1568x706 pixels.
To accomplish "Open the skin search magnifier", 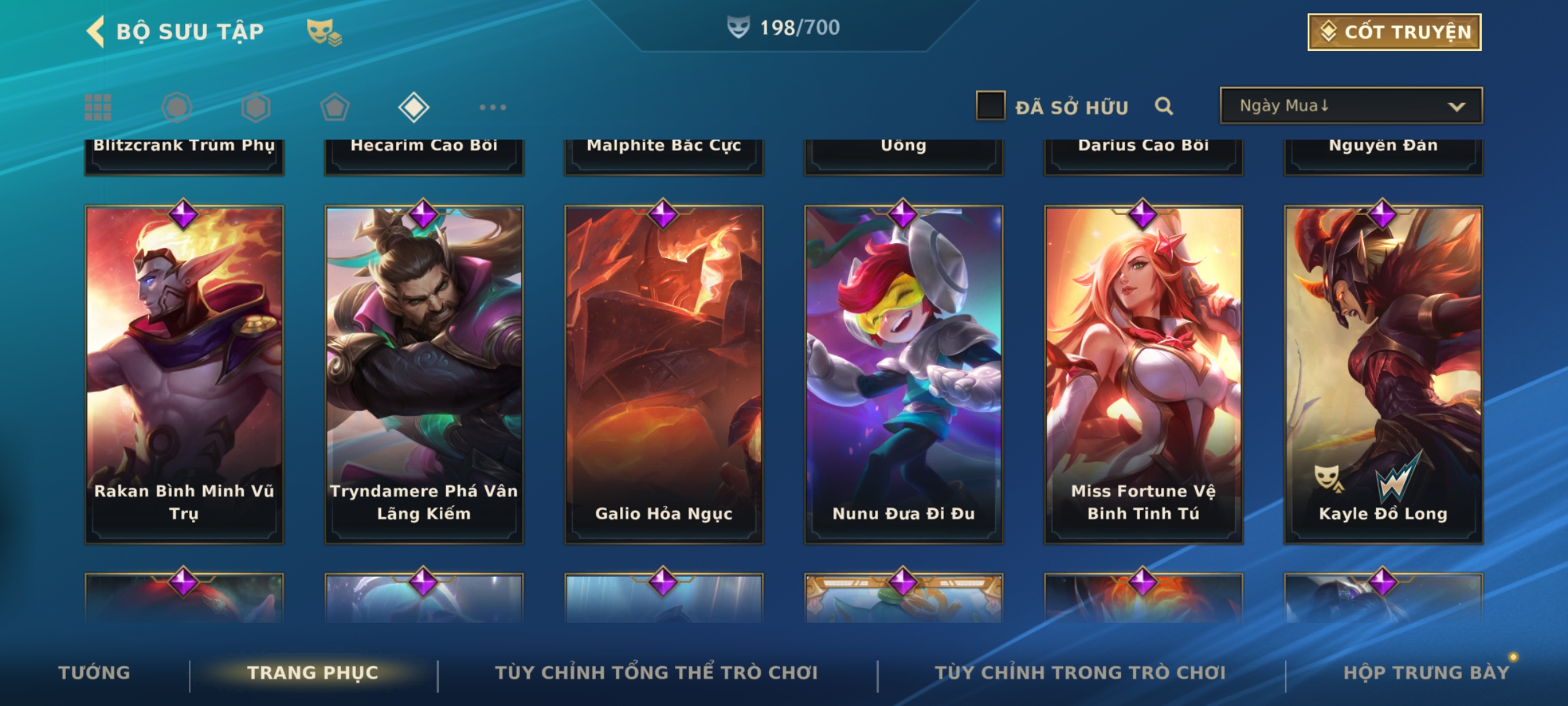I will [1164, 106].
